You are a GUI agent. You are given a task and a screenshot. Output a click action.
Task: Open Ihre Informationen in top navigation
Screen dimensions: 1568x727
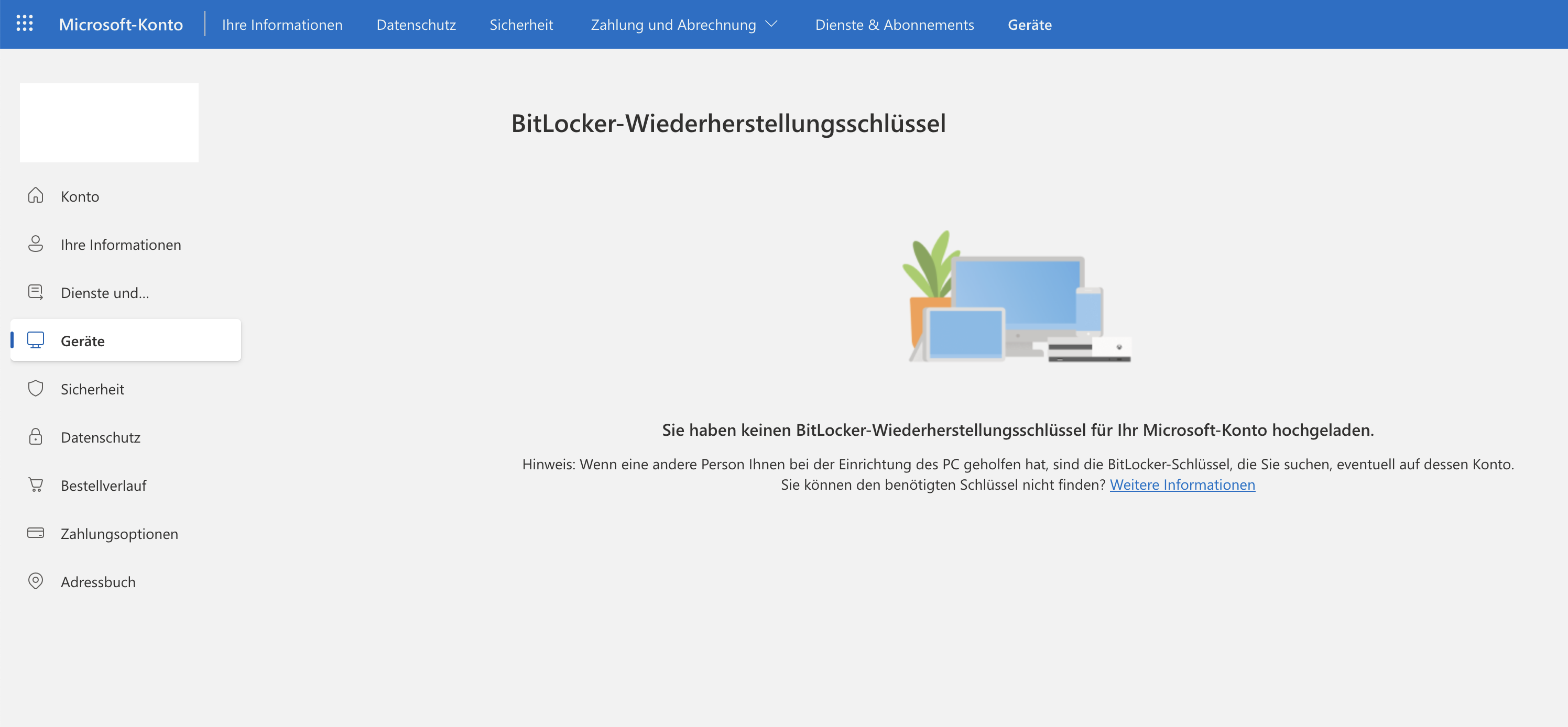(x=282, y=25)
